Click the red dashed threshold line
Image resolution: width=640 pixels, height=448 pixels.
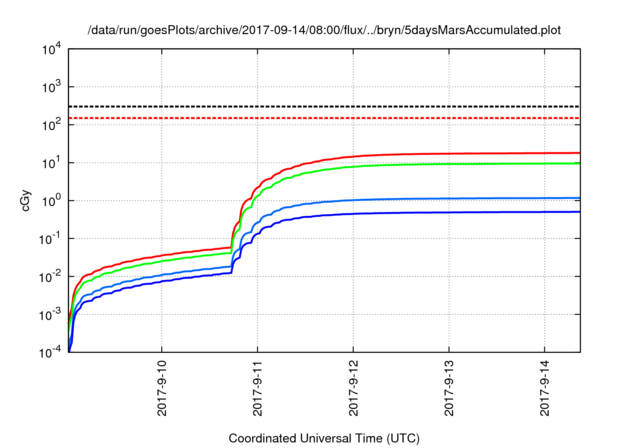(x=324, y=118)
